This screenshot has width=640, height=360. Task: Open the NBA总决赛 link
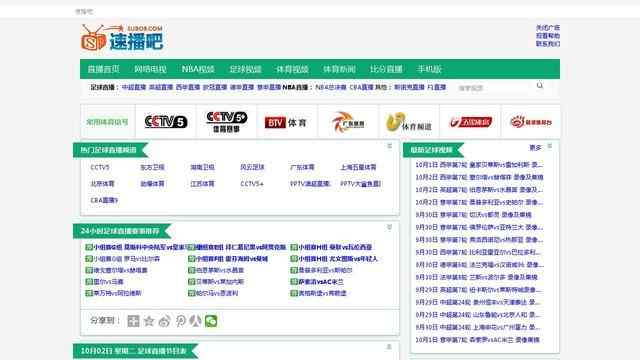click(331, 87)
